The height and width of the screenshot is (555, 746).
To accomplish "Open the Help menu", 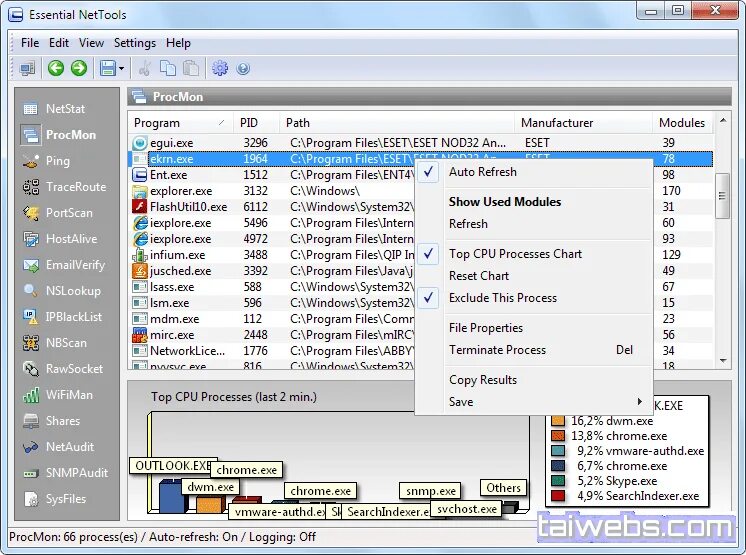I will 178,43.
